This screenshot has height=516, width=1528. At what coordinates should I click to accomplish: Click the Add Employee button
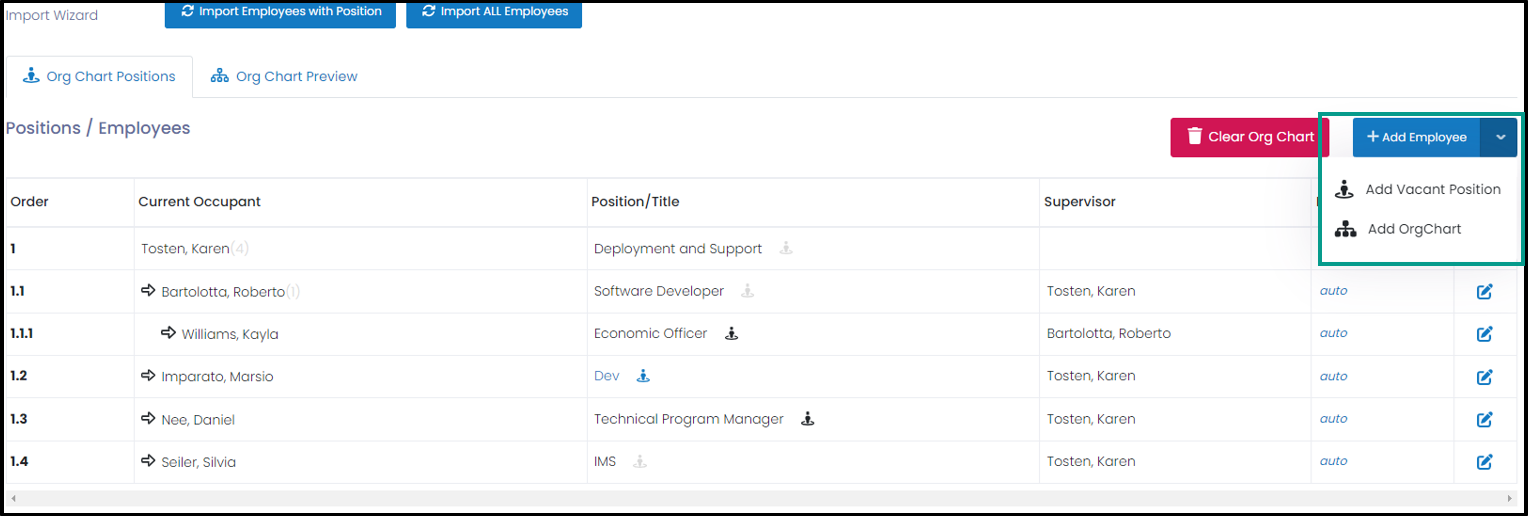click(x=1417, y=137)
